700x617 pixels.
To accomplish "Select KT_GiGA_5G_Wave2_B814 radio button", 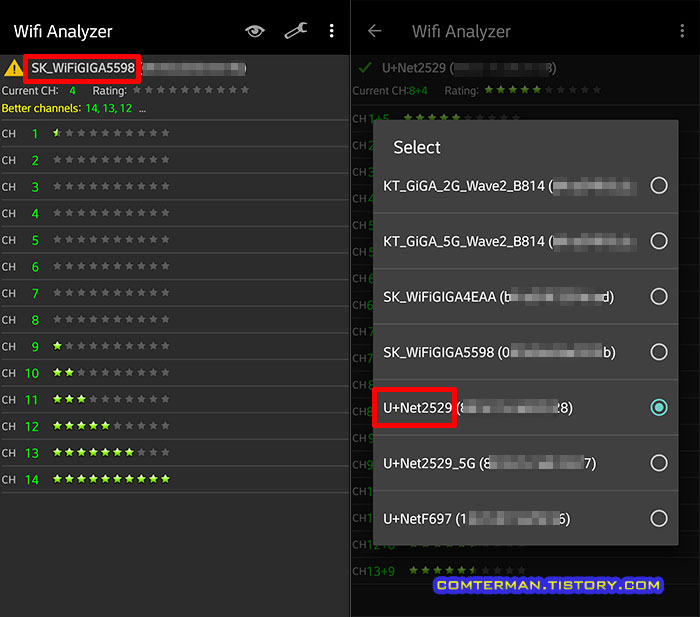I will tap(658, 241).
